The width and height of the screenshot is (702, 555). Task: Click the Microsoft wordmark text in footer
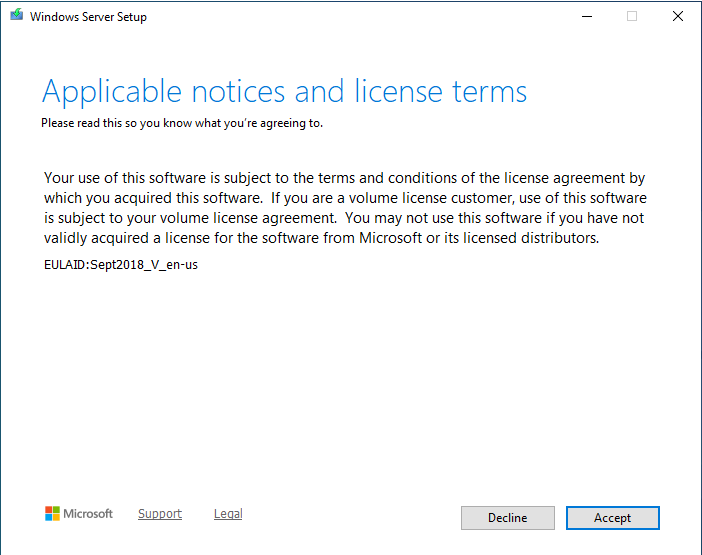89,514
